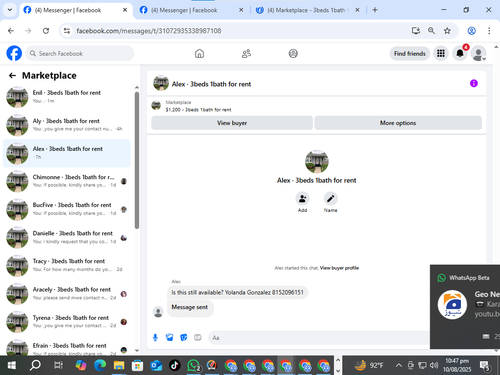Open the Friends icon in top nav
This screenshot has height=375, width=500.
point(246,53)
